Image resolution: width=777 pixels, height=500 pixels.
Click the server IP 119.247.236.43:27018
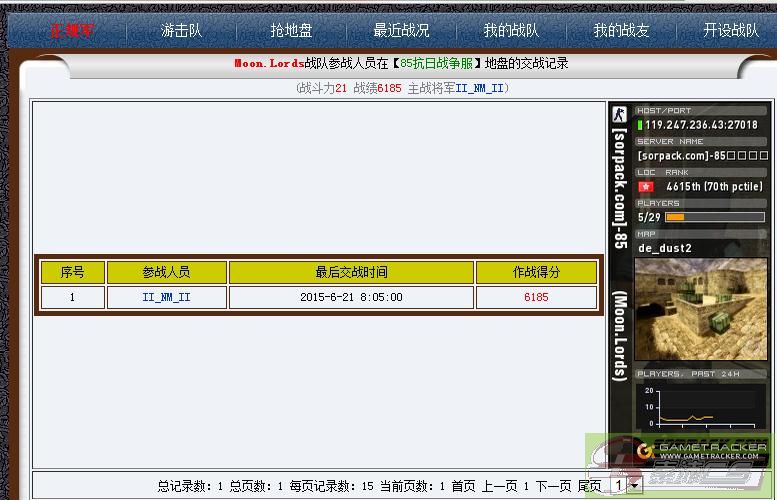[x=701, y=125]
